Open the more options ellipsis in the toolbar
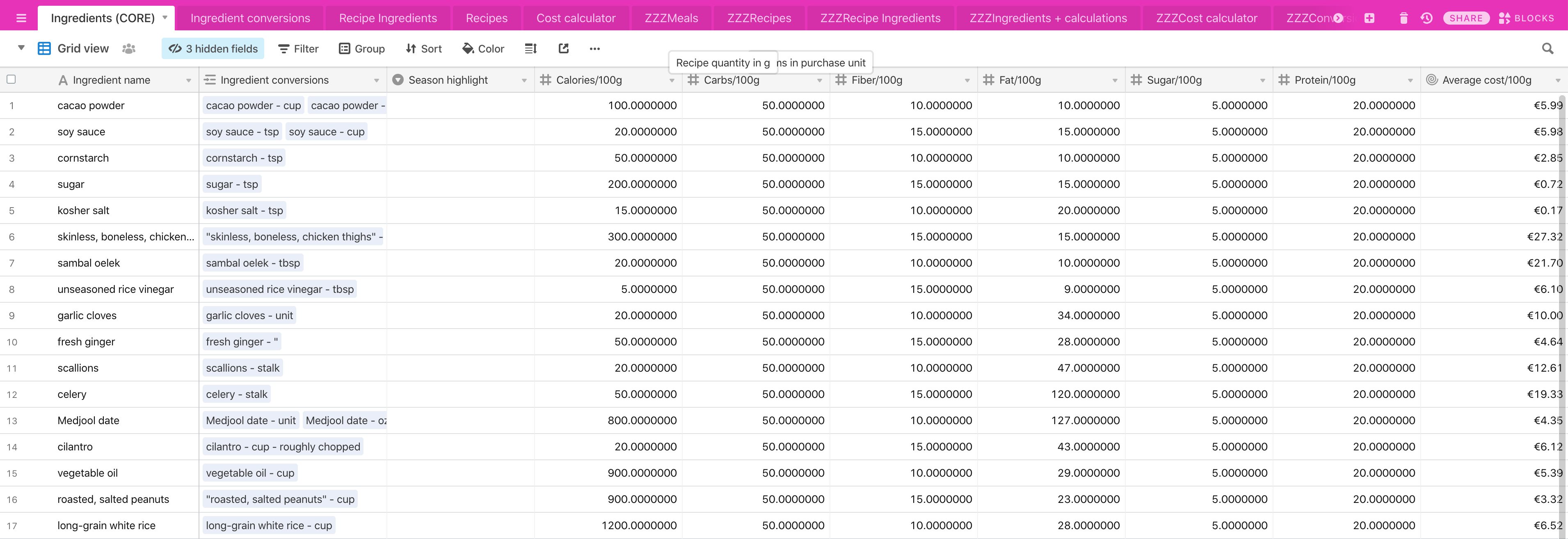The image size is (1568, 539). 595,49
